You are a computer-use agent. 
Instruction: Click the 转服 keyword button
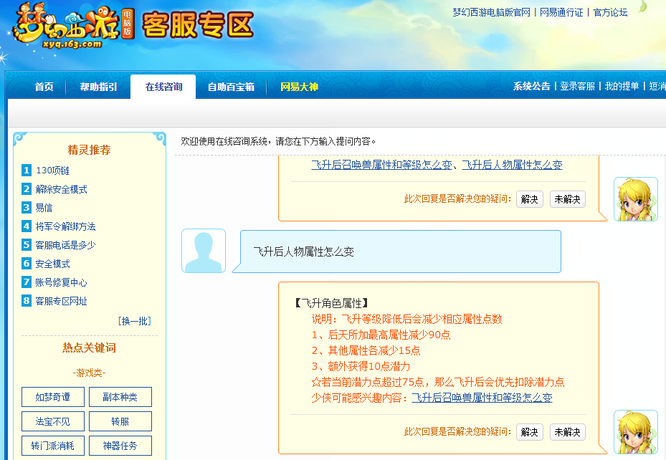[x=120, y=421]
